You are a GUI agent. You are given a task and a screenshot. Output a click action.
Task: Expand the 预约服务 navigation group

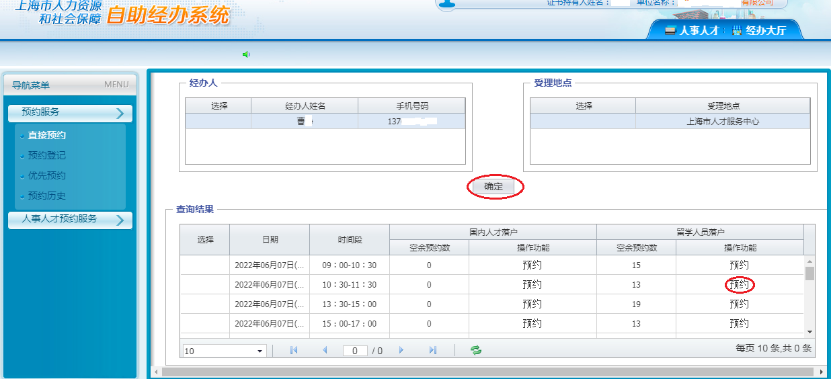pyautogui.click(x=70, y=113)
